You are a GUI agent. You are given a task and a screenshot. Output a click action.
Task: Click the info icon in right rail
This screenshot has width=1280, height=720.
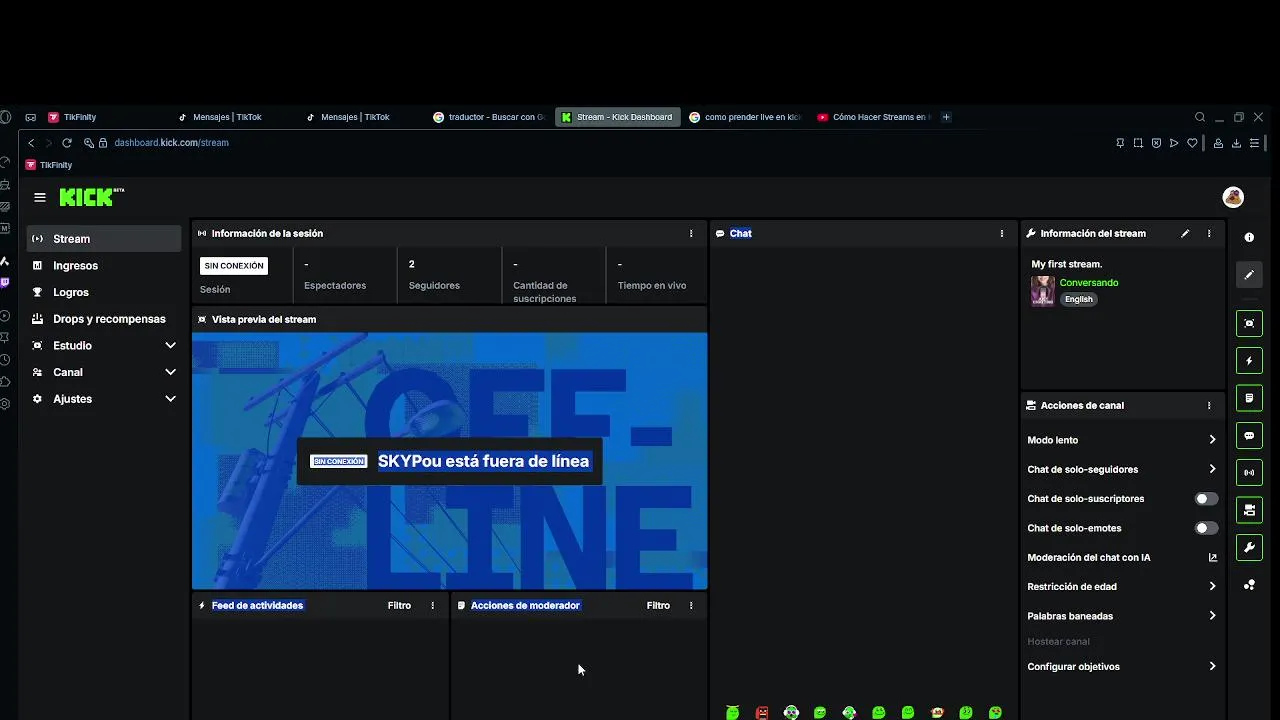click(x=1249, y=238)
